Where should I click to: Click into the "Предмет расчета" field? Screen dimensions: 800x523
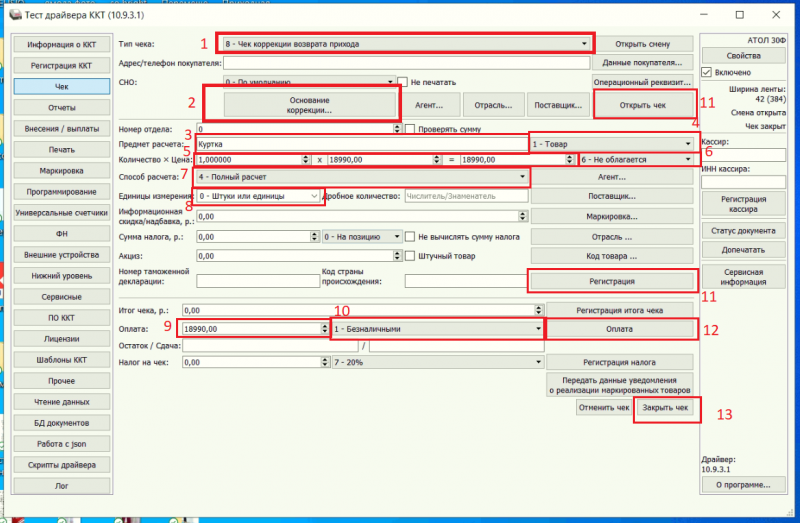point(360,144)
